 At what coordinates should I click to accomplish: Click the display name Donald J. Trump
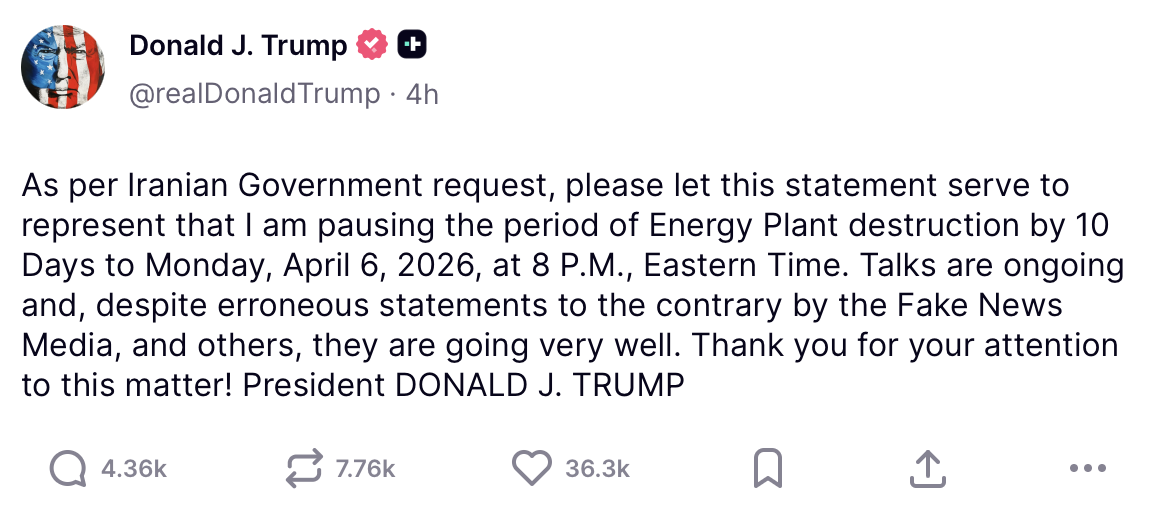(x=238, y=45)
